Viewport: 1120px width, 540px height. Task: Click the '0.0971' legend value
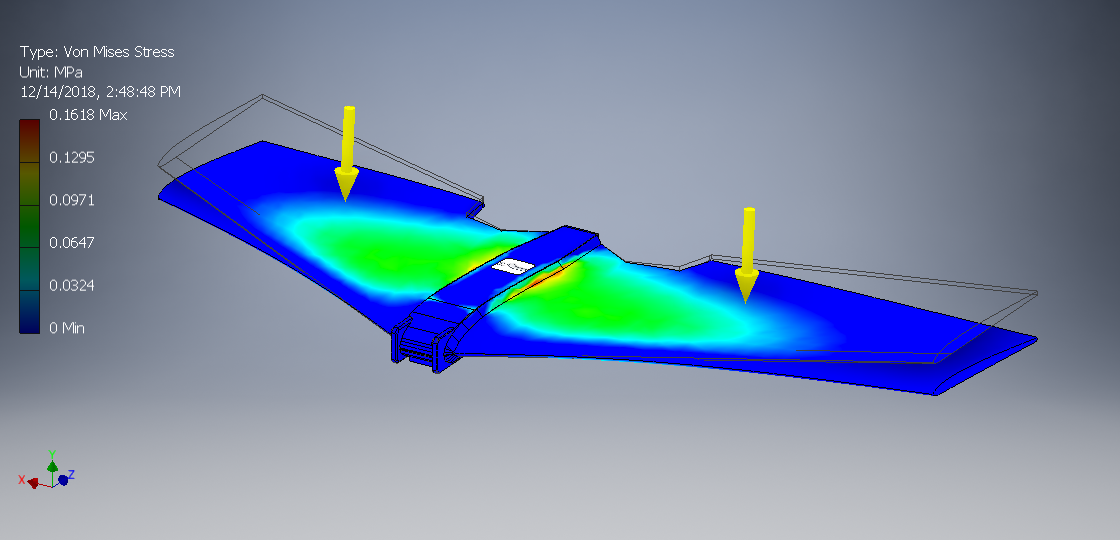click(71, 200)
